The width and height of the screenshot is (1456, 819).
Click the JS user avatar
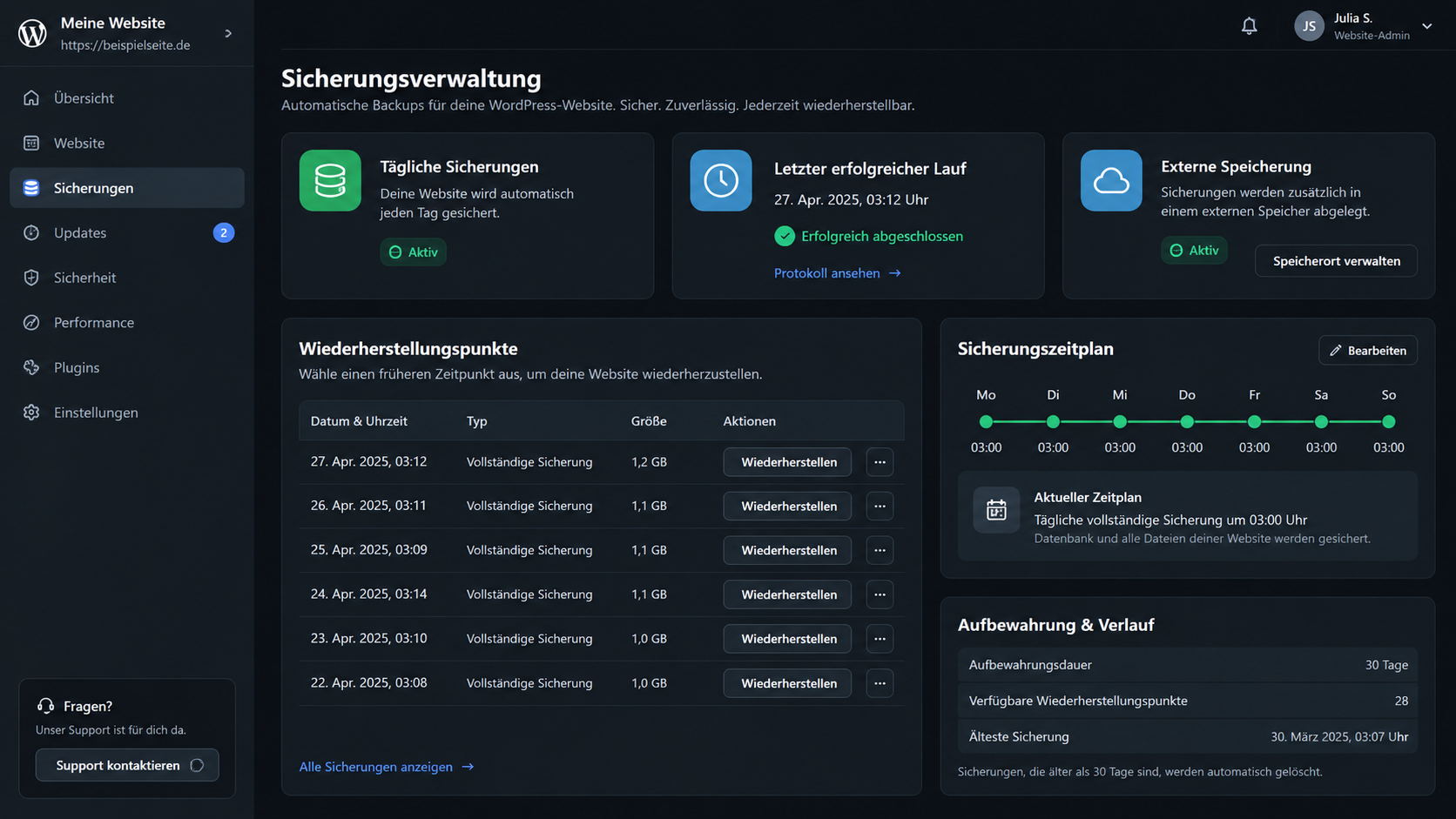pos(1309,26)
